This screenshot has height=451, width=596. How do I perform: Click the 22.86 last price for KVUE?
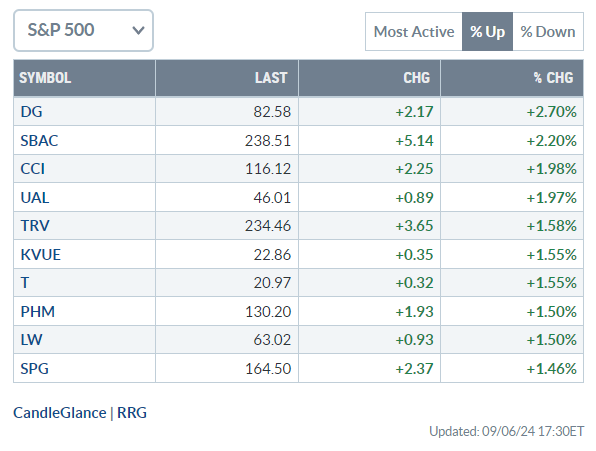[x=272, y=255]
